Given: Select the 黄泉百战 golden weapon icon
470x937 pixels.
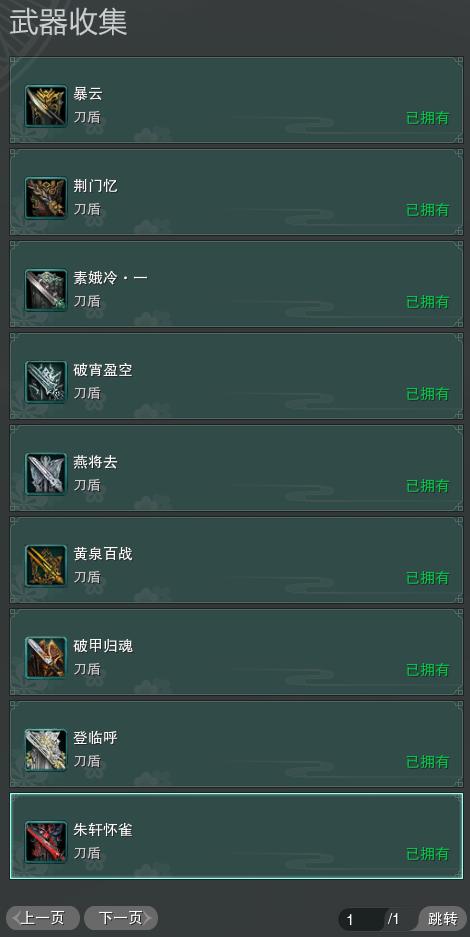Looking at the screenshot, I should [46, 566].
